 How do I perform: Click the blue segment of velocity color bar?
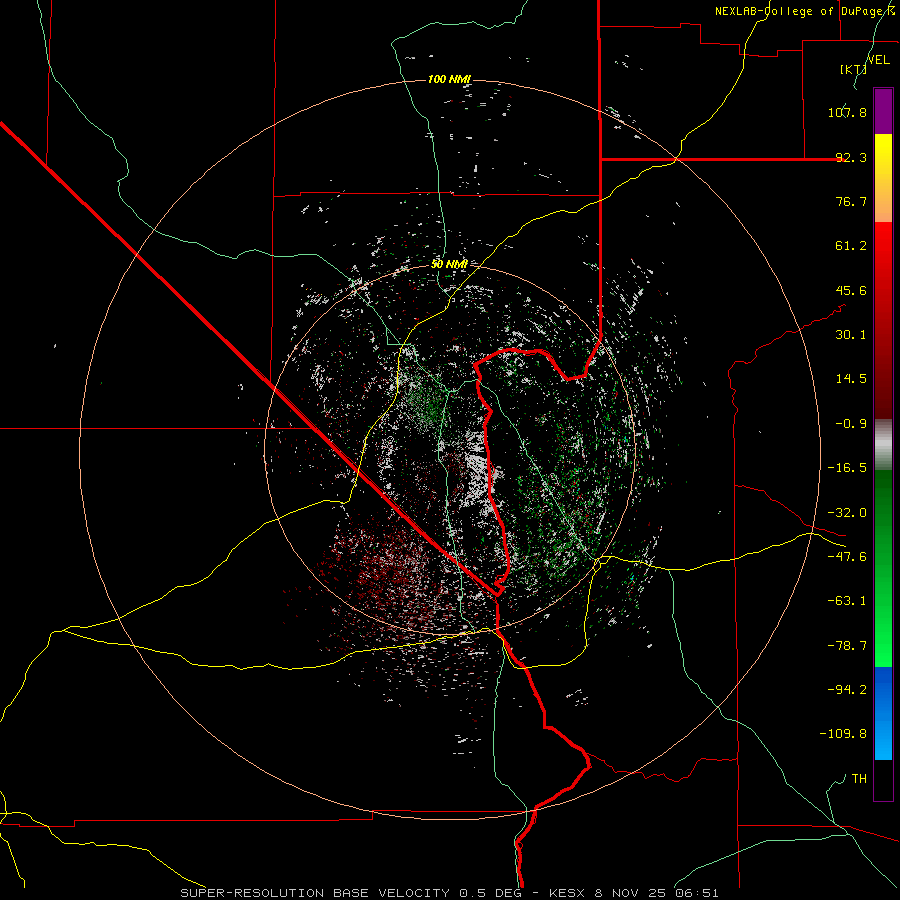pos(883,713)
